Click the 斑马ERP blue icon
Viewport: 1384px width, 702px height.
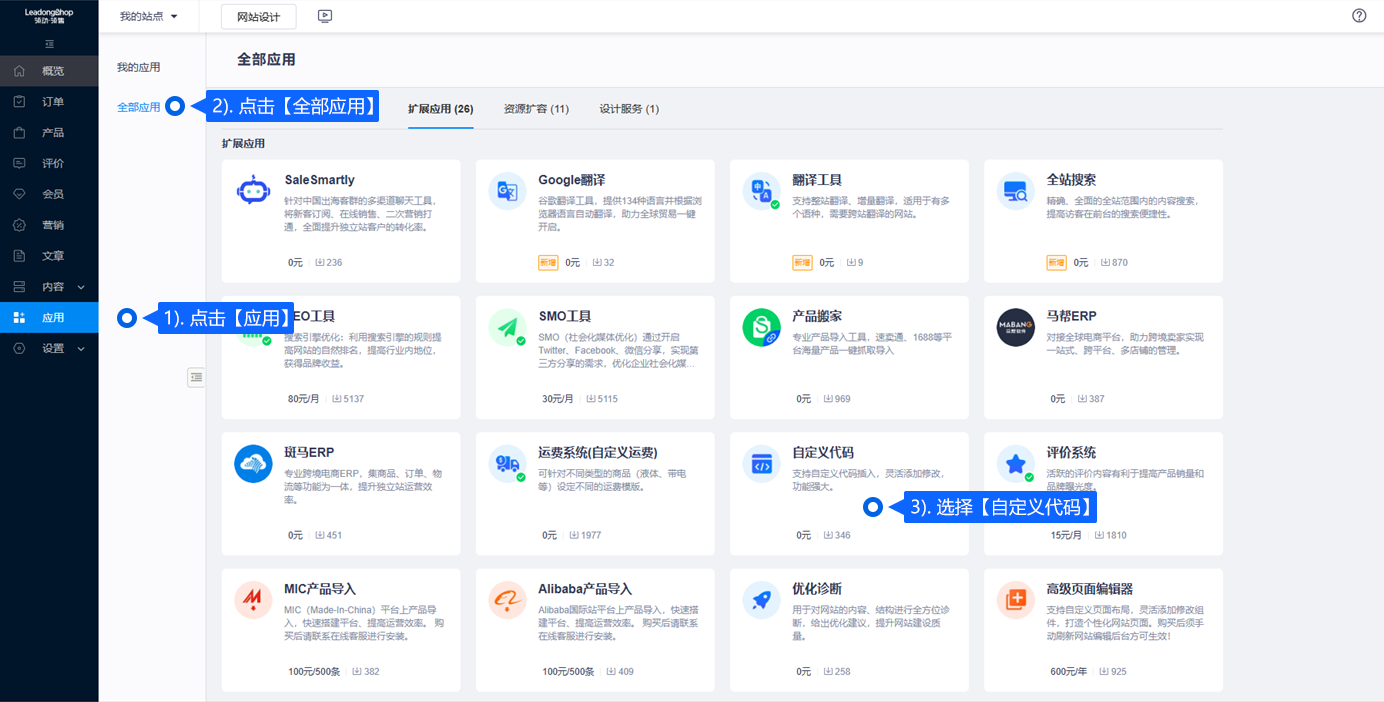254,464
